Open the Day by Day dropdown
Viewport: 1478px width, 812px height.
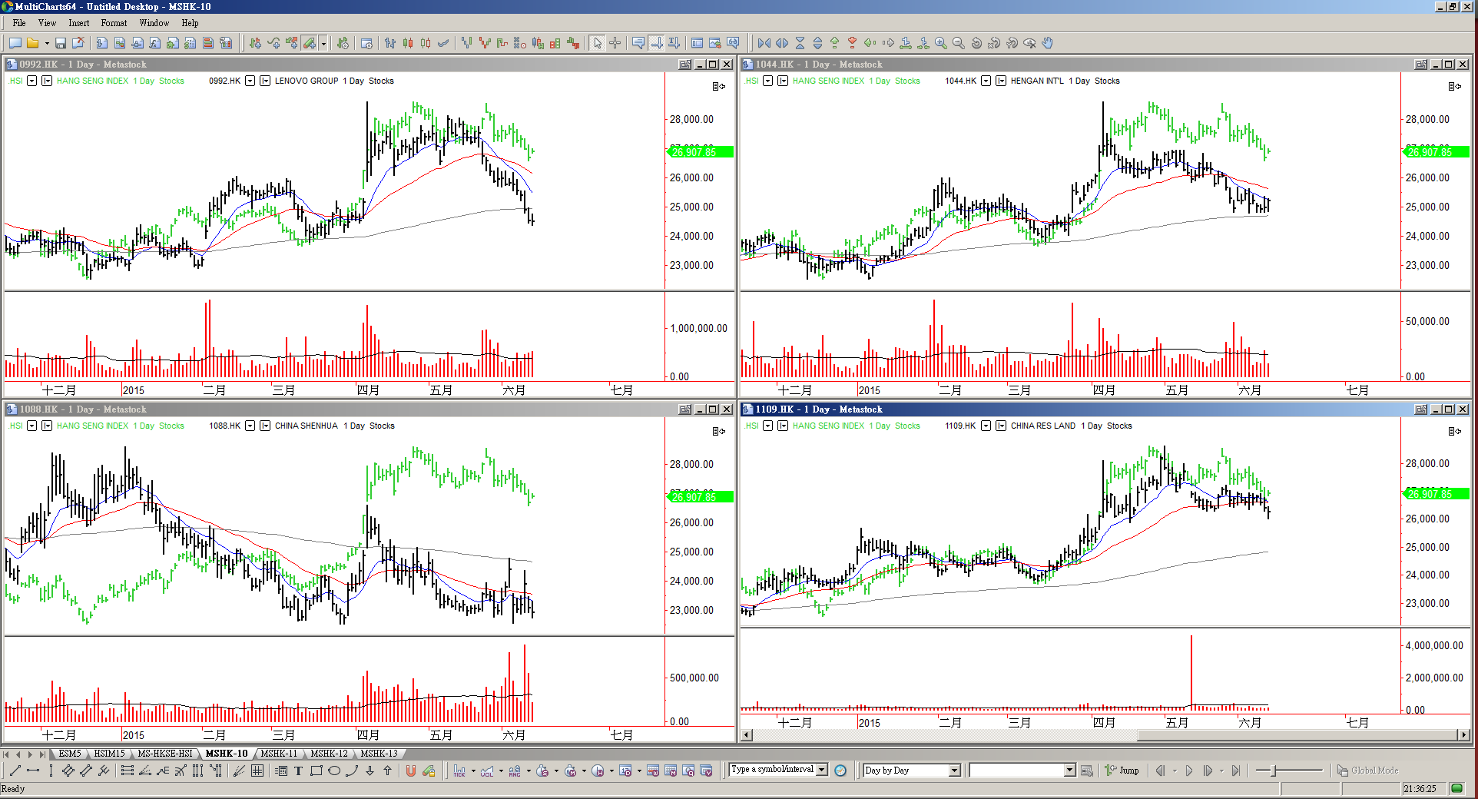[954, 771]
